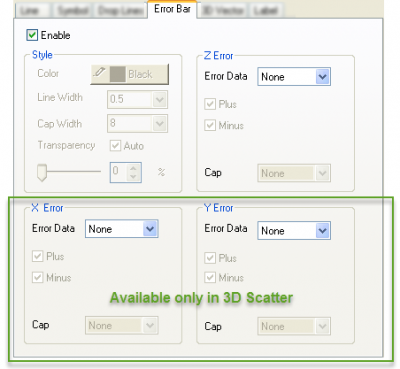Toggle the Y Error Minus checkbox
This screenshot has height=369, width=400.
(210, 277)
